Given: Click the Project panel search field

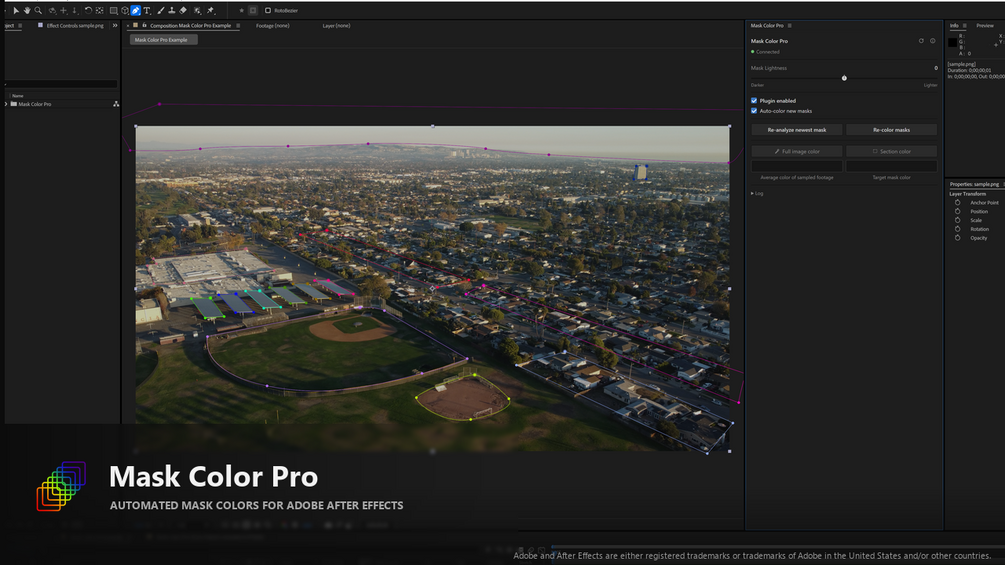Looking at the screenshot, I should click(61, 84).
